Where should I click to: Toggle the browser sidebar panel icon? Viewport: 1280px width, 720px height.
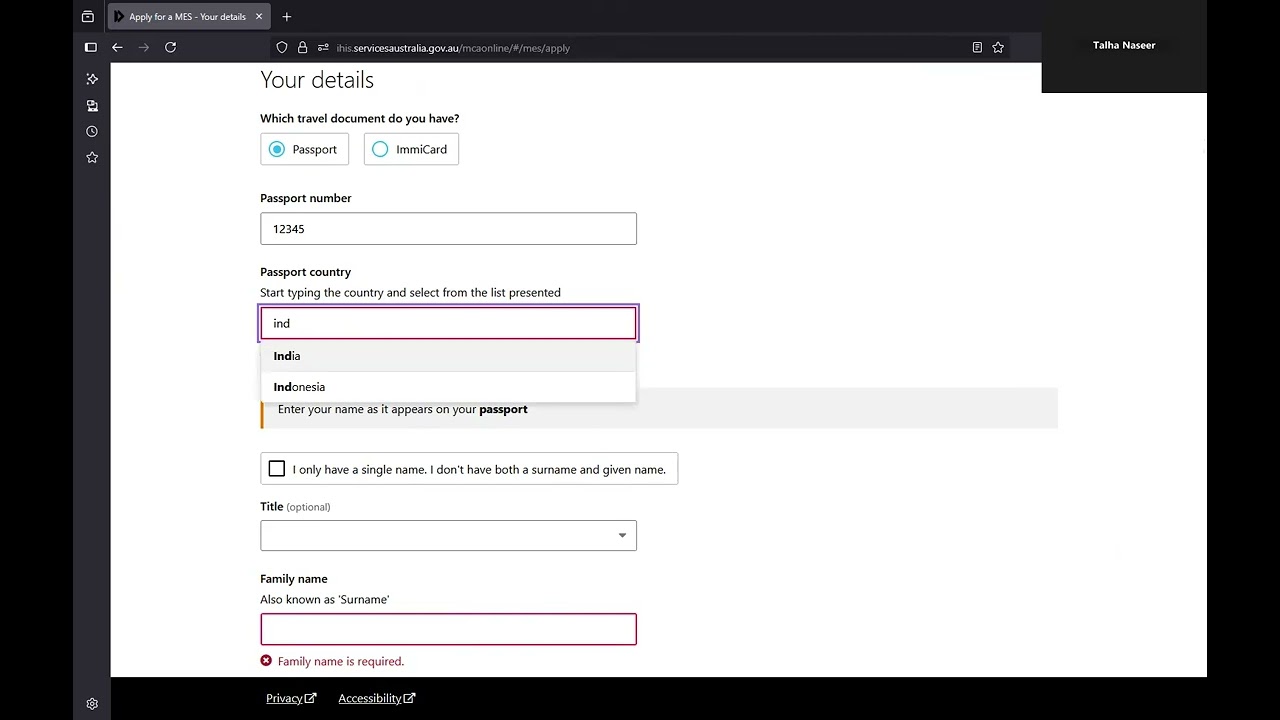(91, 47)
